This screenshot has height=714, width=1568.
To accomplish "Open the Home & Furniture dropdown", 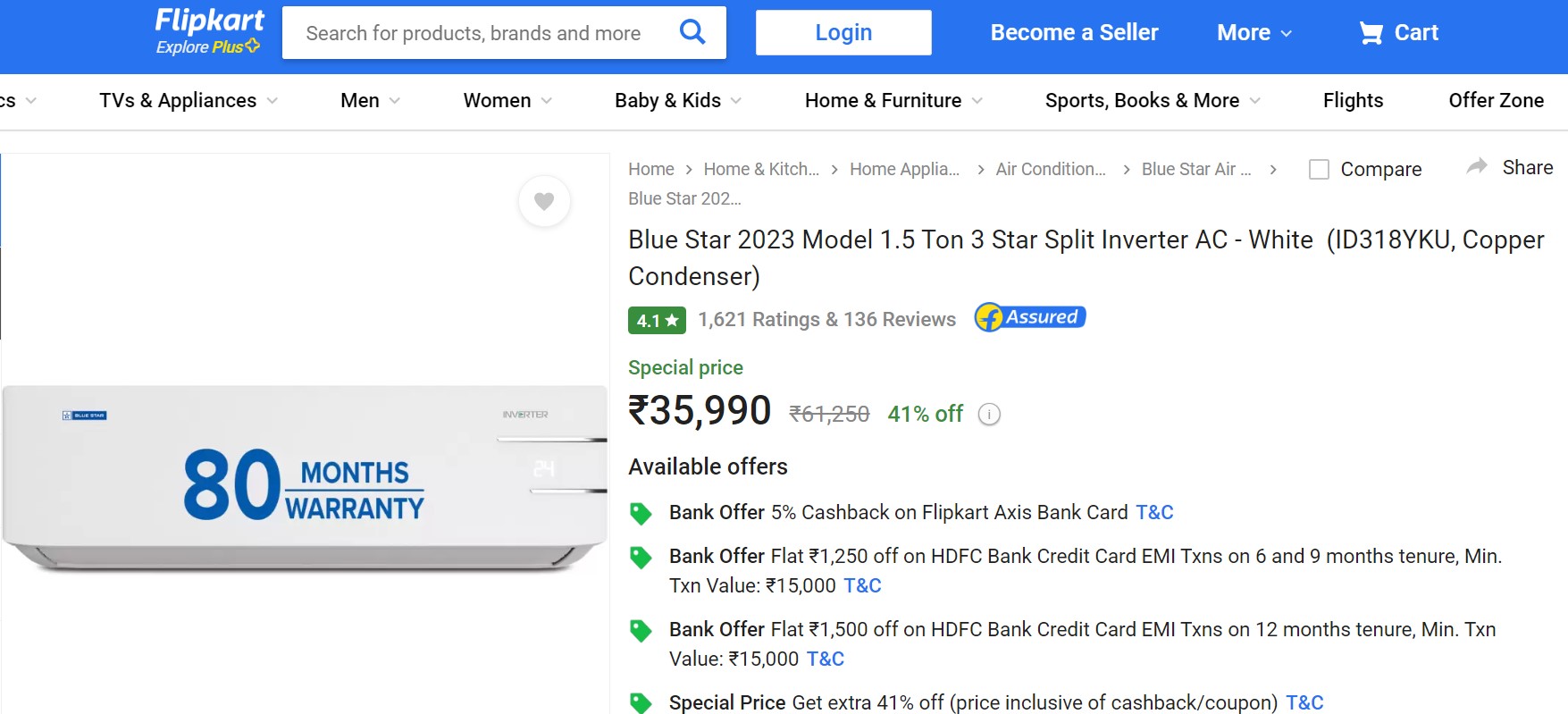I will pos(893,101).
